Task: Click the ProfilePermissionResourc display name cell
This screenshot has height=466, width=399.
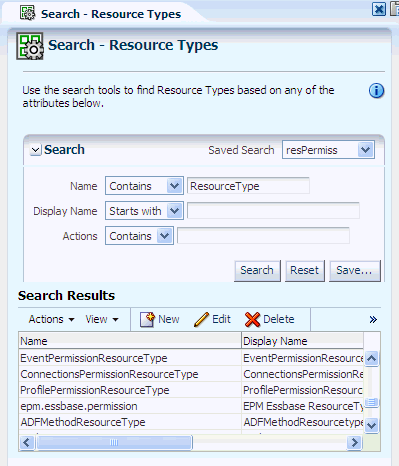Action: (x=303, y=390)
